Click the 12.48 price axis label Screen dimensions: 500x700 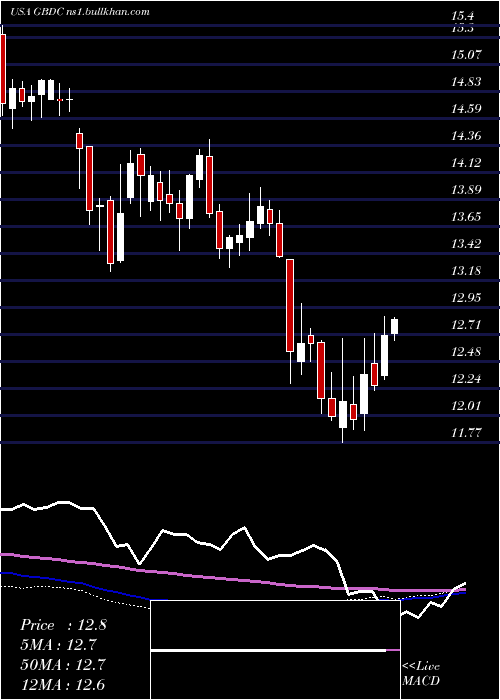467,352
